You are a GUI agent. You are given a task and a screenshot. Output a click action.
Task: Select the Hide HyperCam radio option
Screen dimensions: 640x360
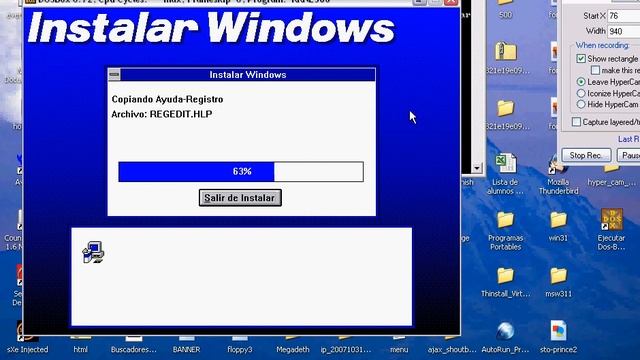[581, 104]
